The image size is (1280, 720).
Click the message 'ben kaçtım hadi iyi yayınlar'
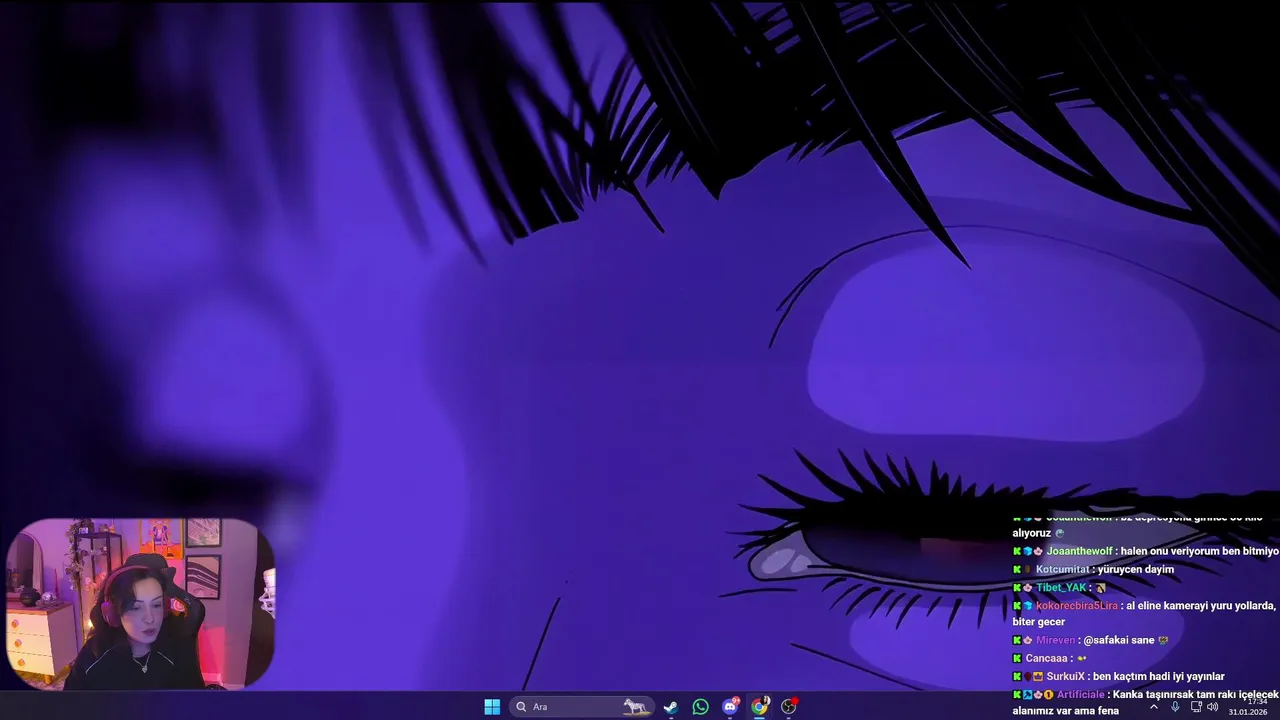(1159, 676)
